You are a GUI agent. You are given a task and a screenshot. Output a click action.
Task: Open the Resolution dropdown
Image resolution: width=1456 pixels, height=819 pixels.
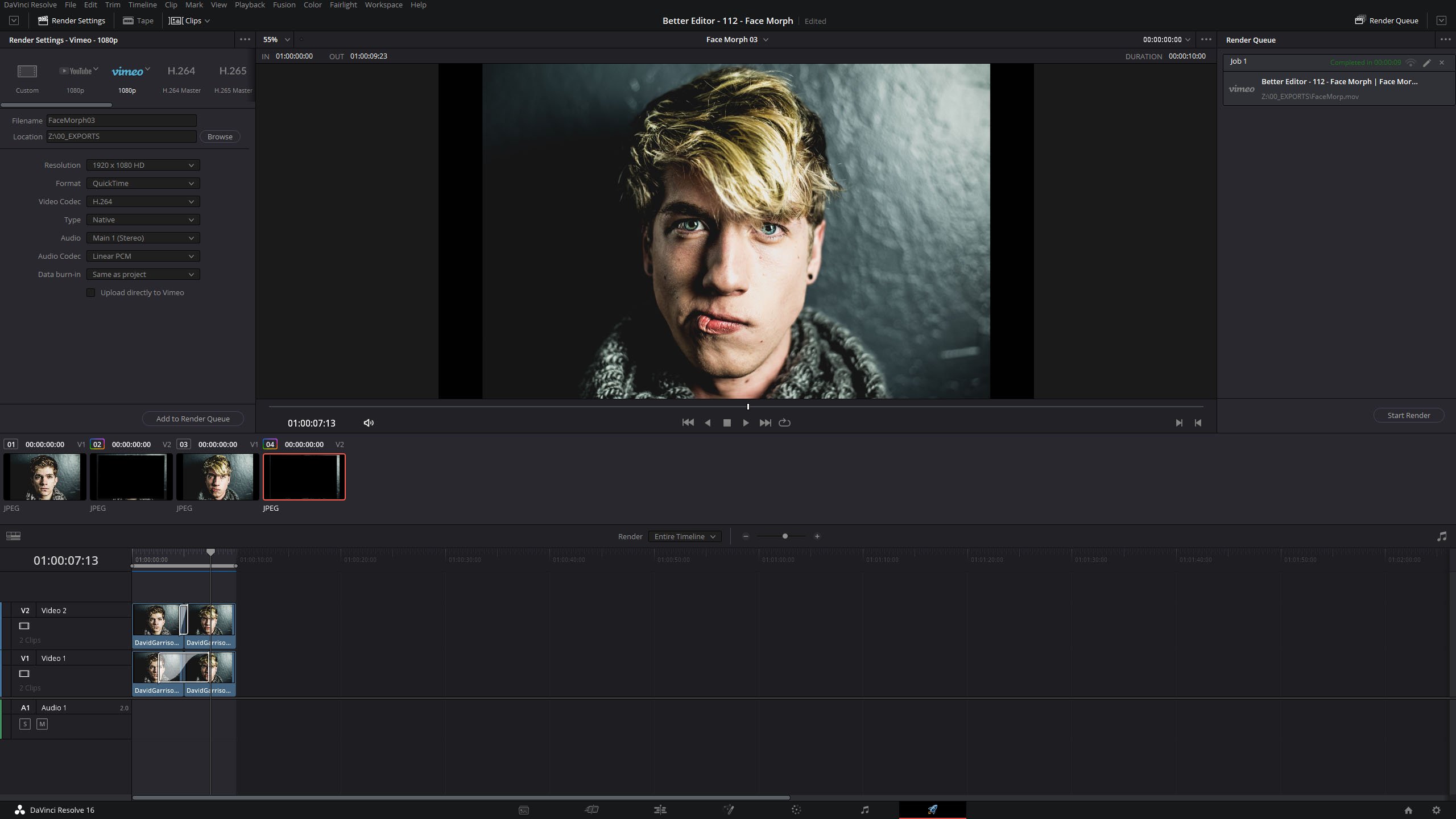coord(143,165)
